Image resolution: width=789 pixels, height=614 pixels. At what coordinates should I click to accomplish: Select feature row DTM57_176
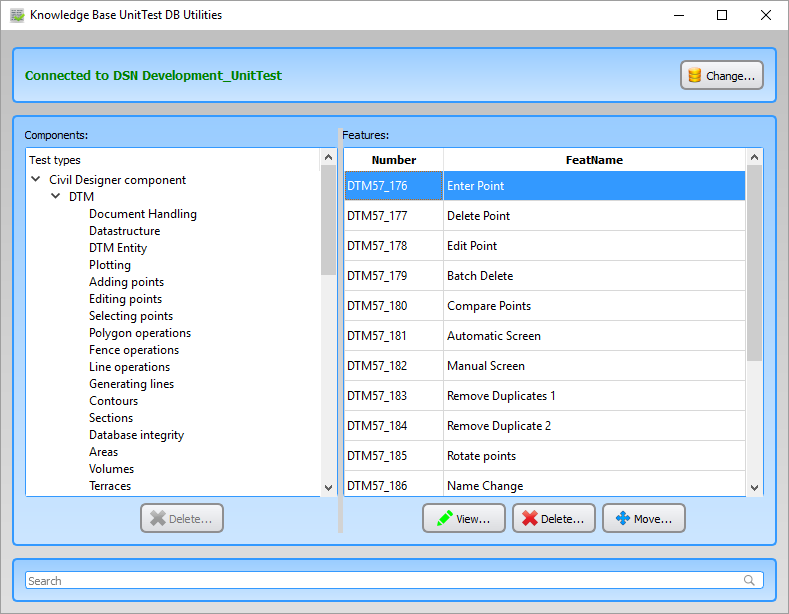pos(544,186)
